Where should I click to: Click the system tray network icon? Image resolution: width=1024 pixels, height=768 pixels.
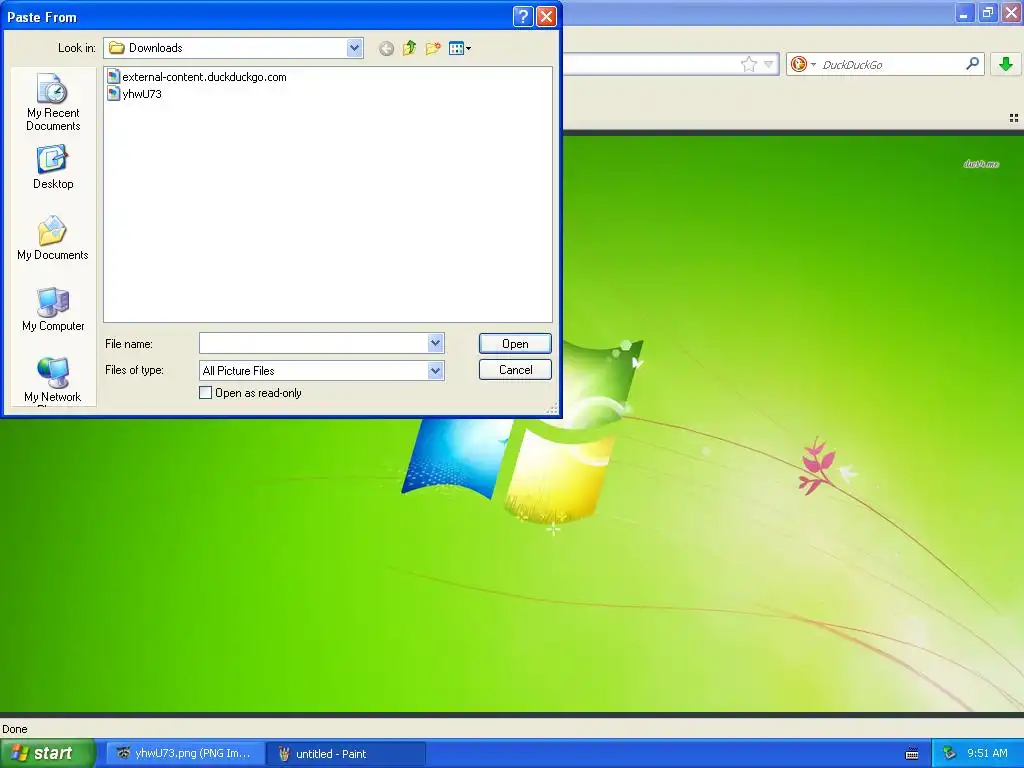tap(949, 753)
